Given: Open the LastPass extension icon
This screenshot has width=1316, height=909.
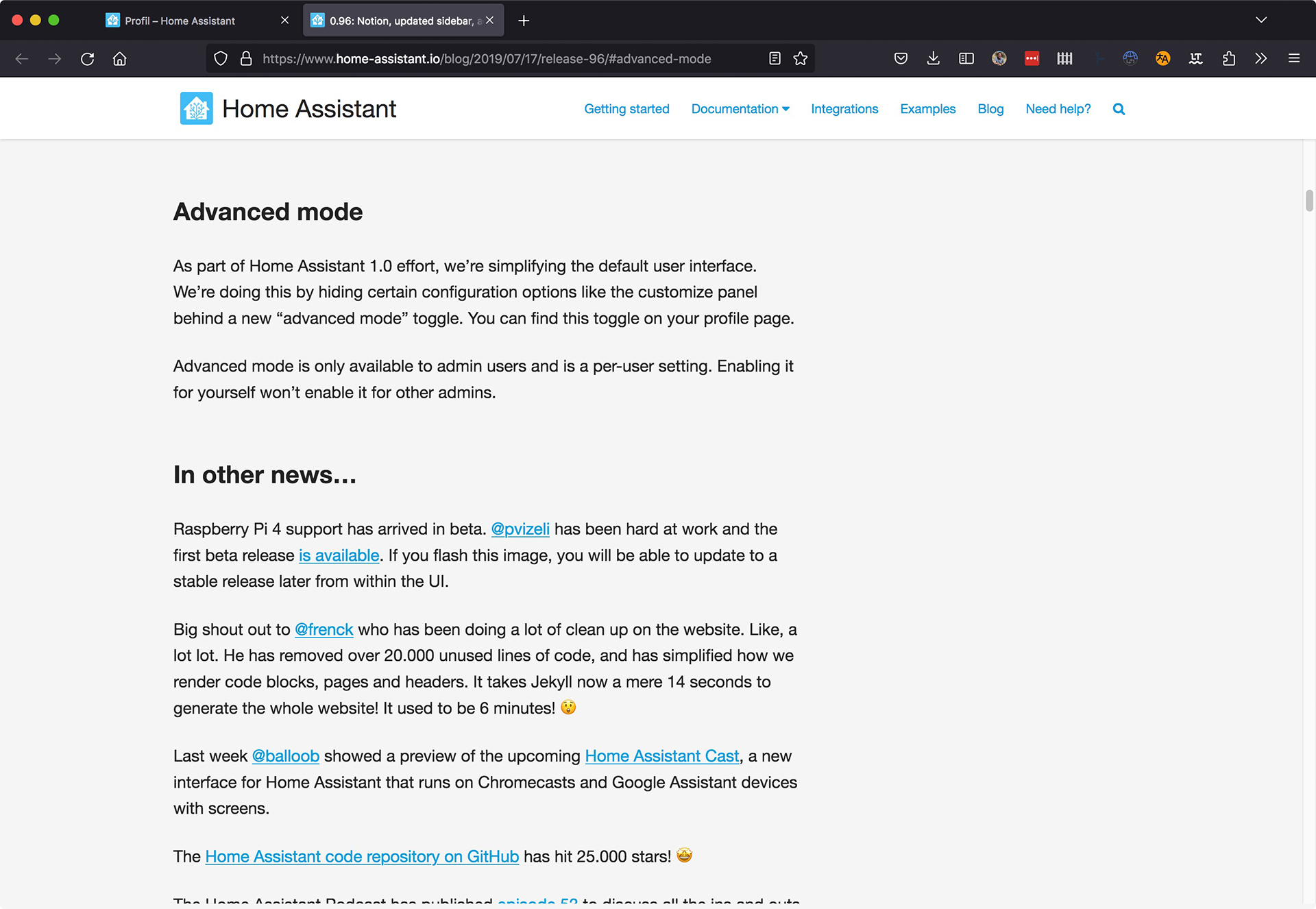Looking at the screenshot, I should point(1032,59).
